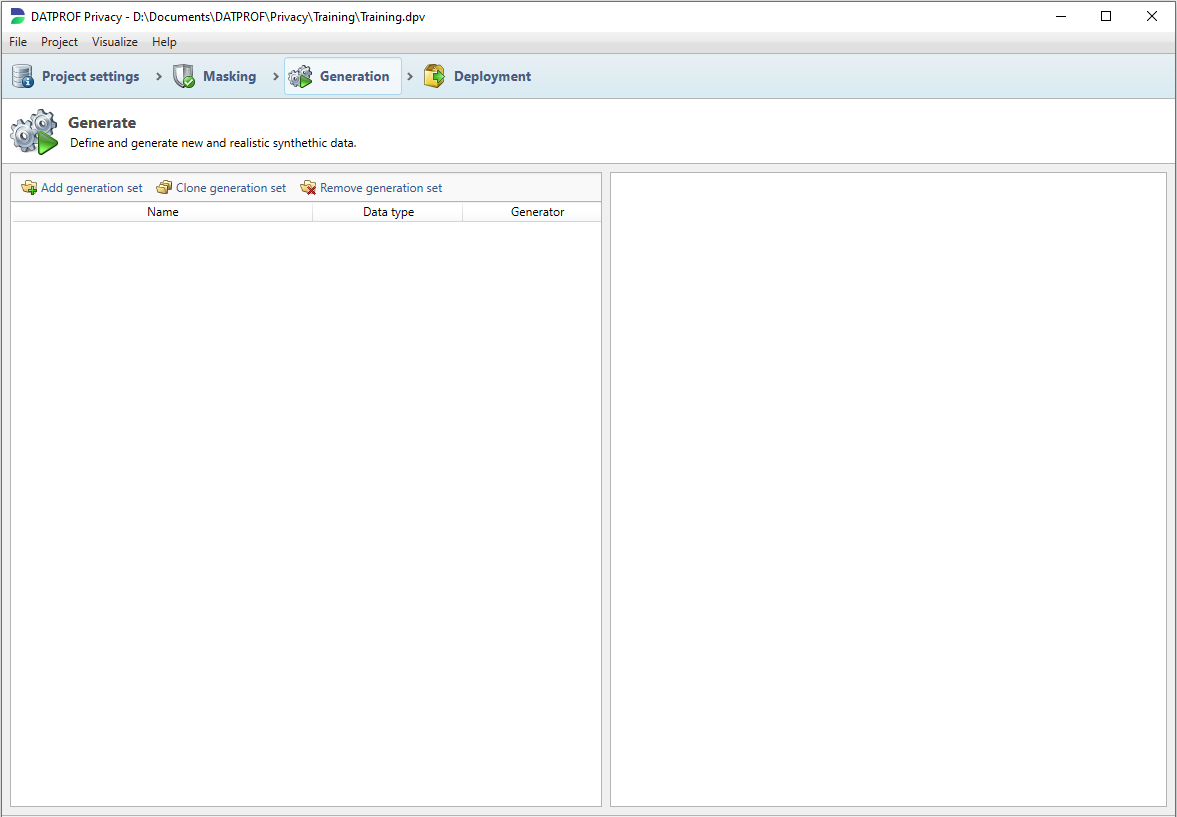
Task: Expand the Visualize menu
Action: tap(115, 42)
